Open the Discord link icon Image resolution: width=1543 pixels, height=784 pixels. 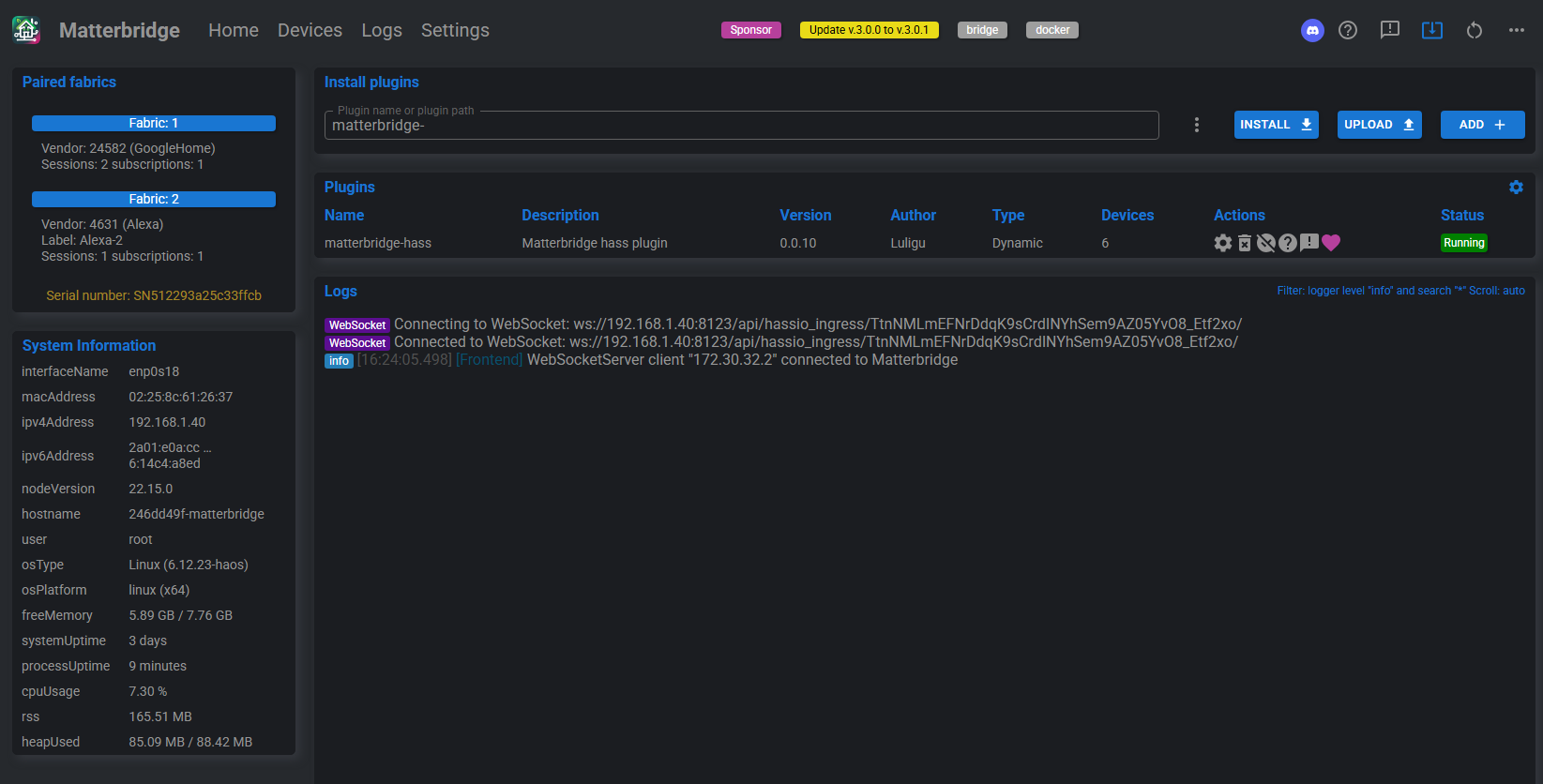tap(1312, 30)
